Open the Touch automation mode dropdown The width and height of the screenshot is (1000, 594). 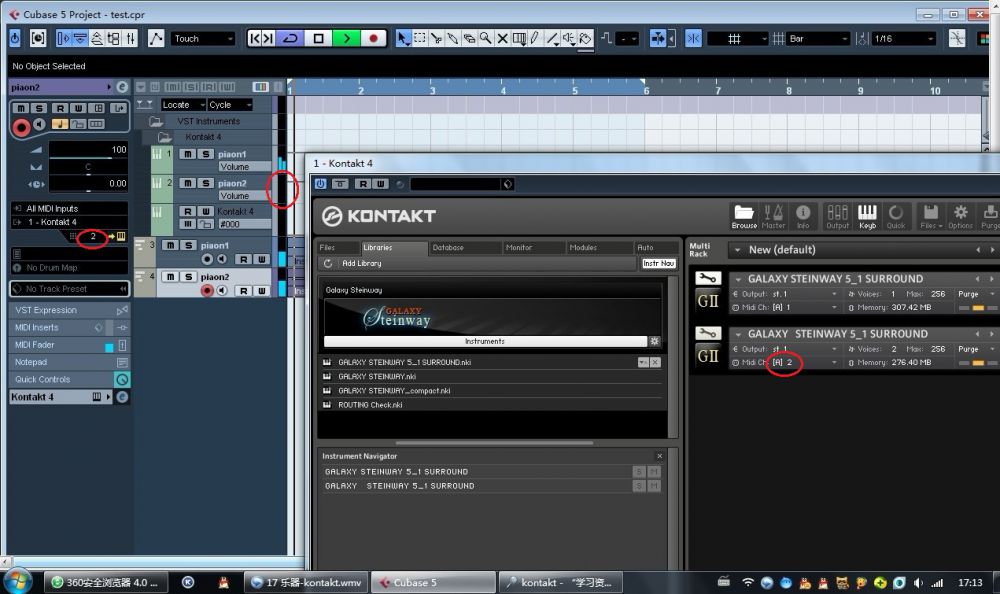click(x=203, y=38)
